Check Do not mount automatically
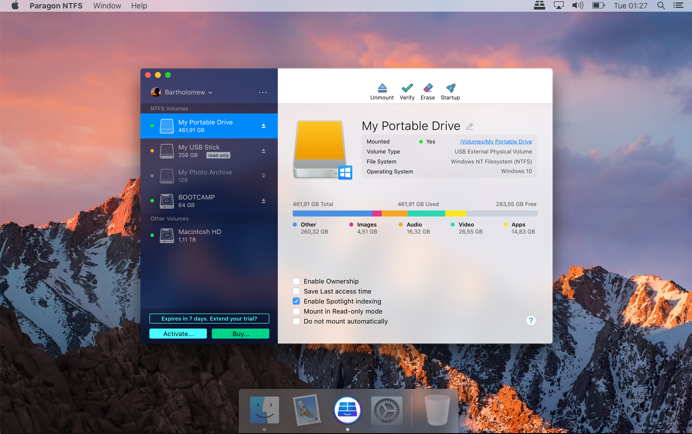 [296, 321]
